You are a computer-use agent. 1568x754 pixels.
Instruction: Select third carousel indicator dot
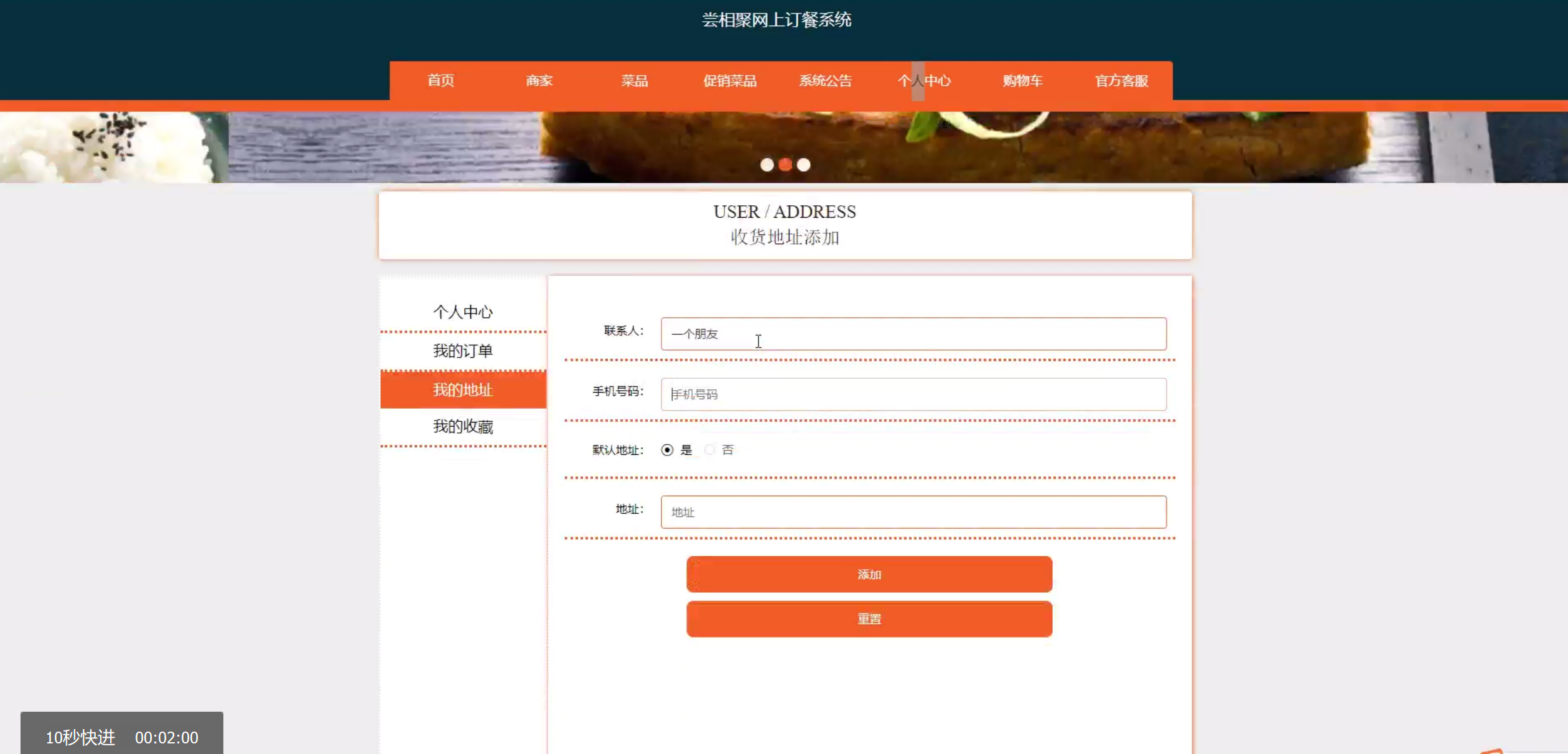[x=804, y=165]
